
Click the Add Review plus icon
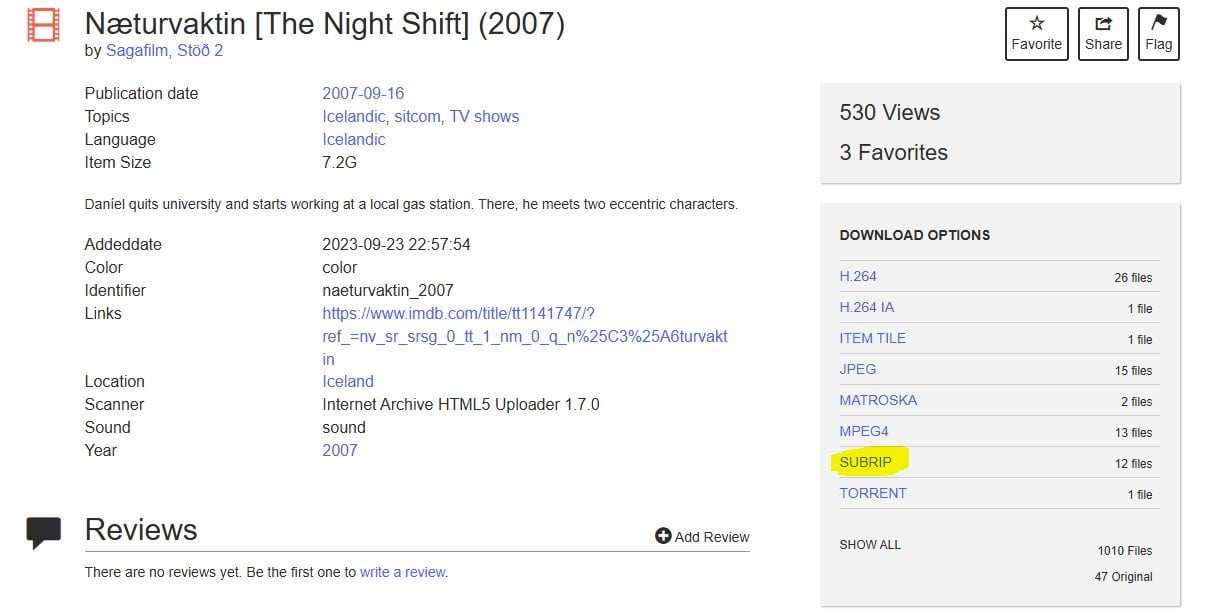click(x=663, y=536)
